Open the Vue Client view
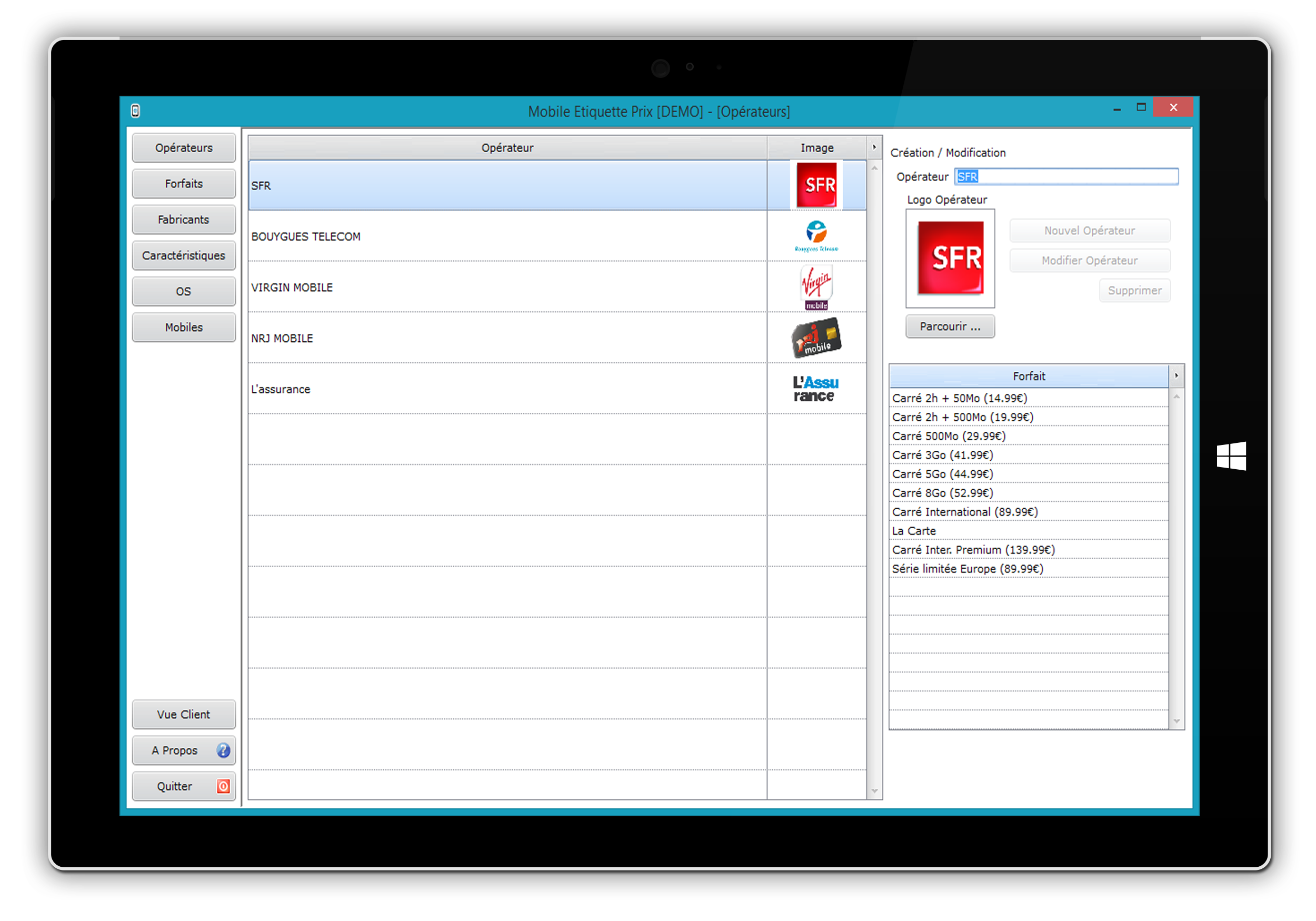This screenshot has height=921, width=1316. 183,715
